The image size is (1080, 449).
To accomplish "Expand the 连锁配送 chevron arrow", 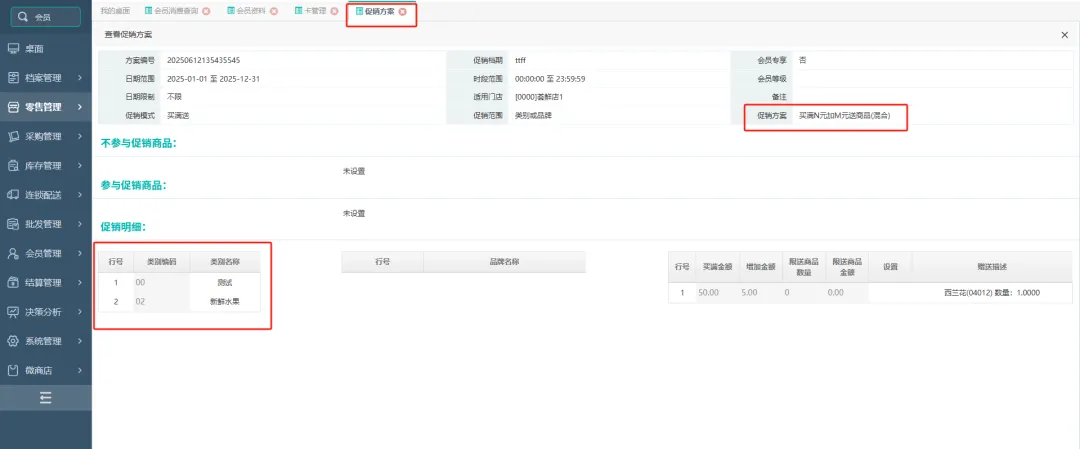I will pyautogui.click(x=79, y=194).
